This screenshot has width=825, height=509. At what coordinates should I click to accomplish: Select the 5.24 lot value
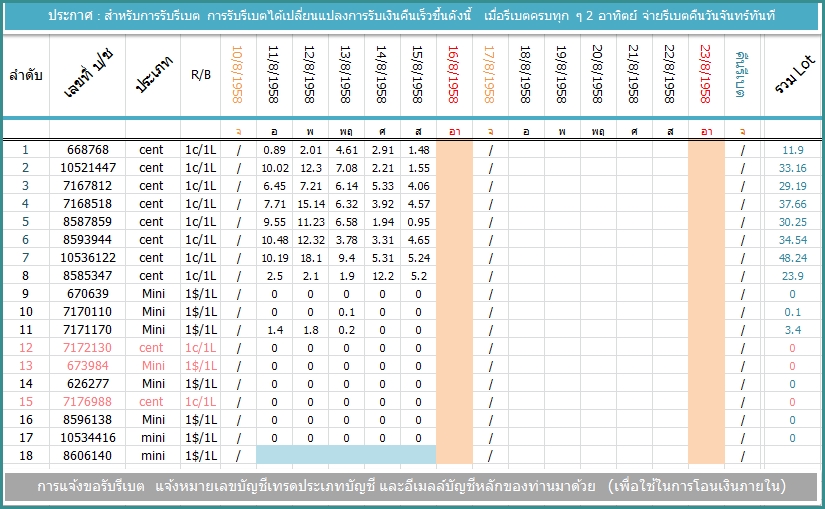click(419, 257)
